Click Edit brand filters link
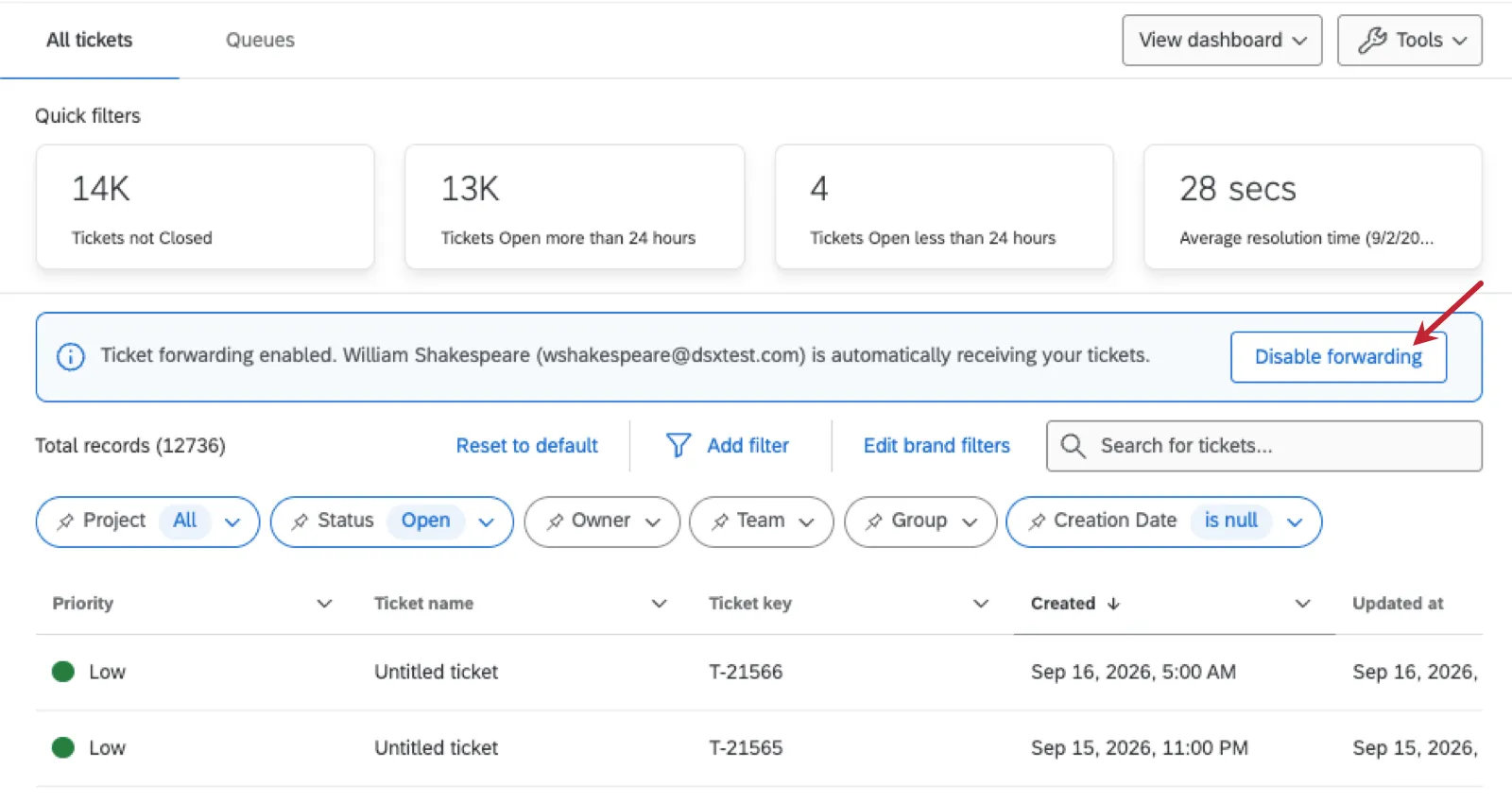1512x803 pixels. click(936, 445)
